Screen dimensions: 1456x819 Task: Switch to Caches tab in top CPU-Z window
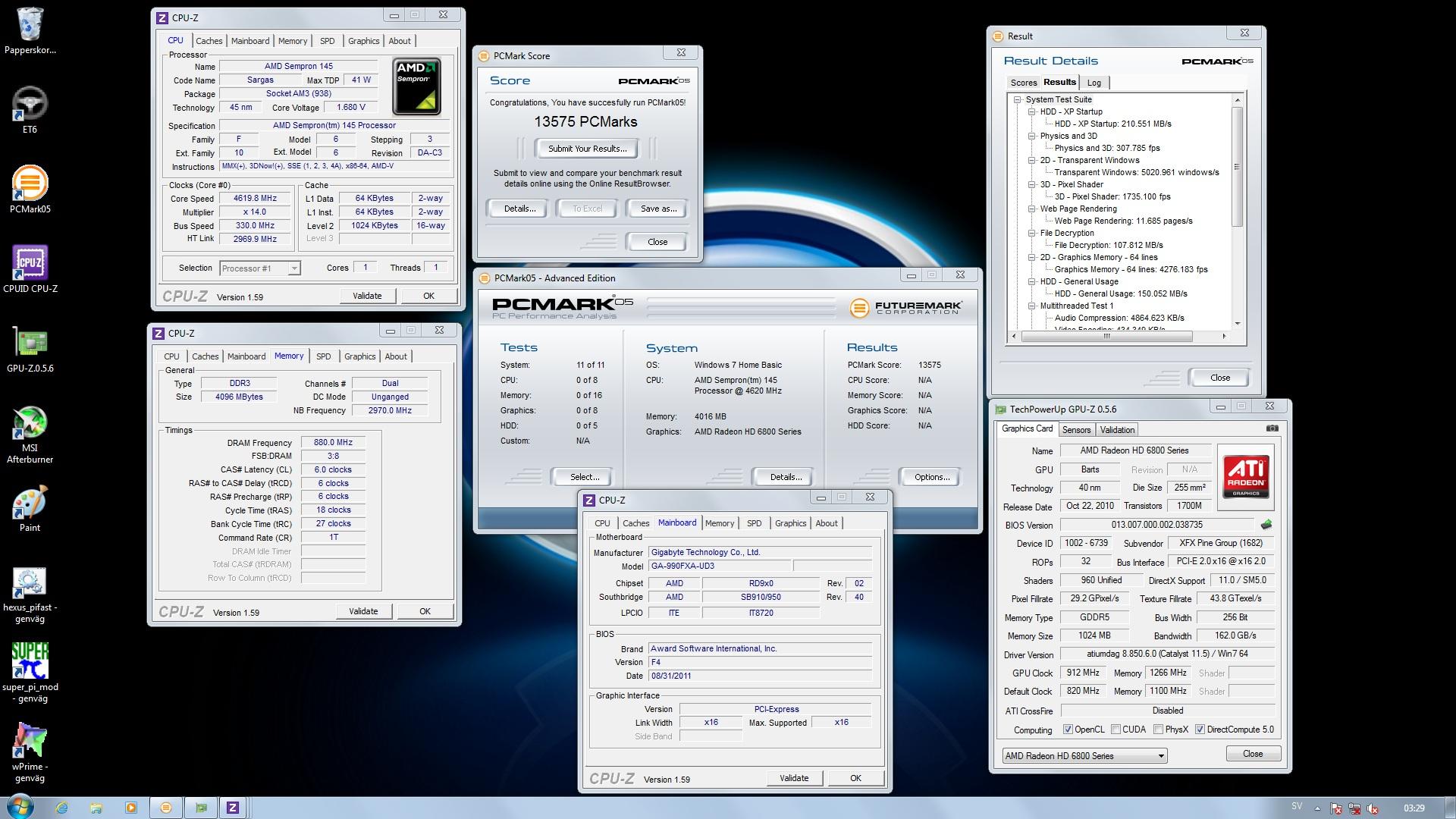tap(209, 41)
